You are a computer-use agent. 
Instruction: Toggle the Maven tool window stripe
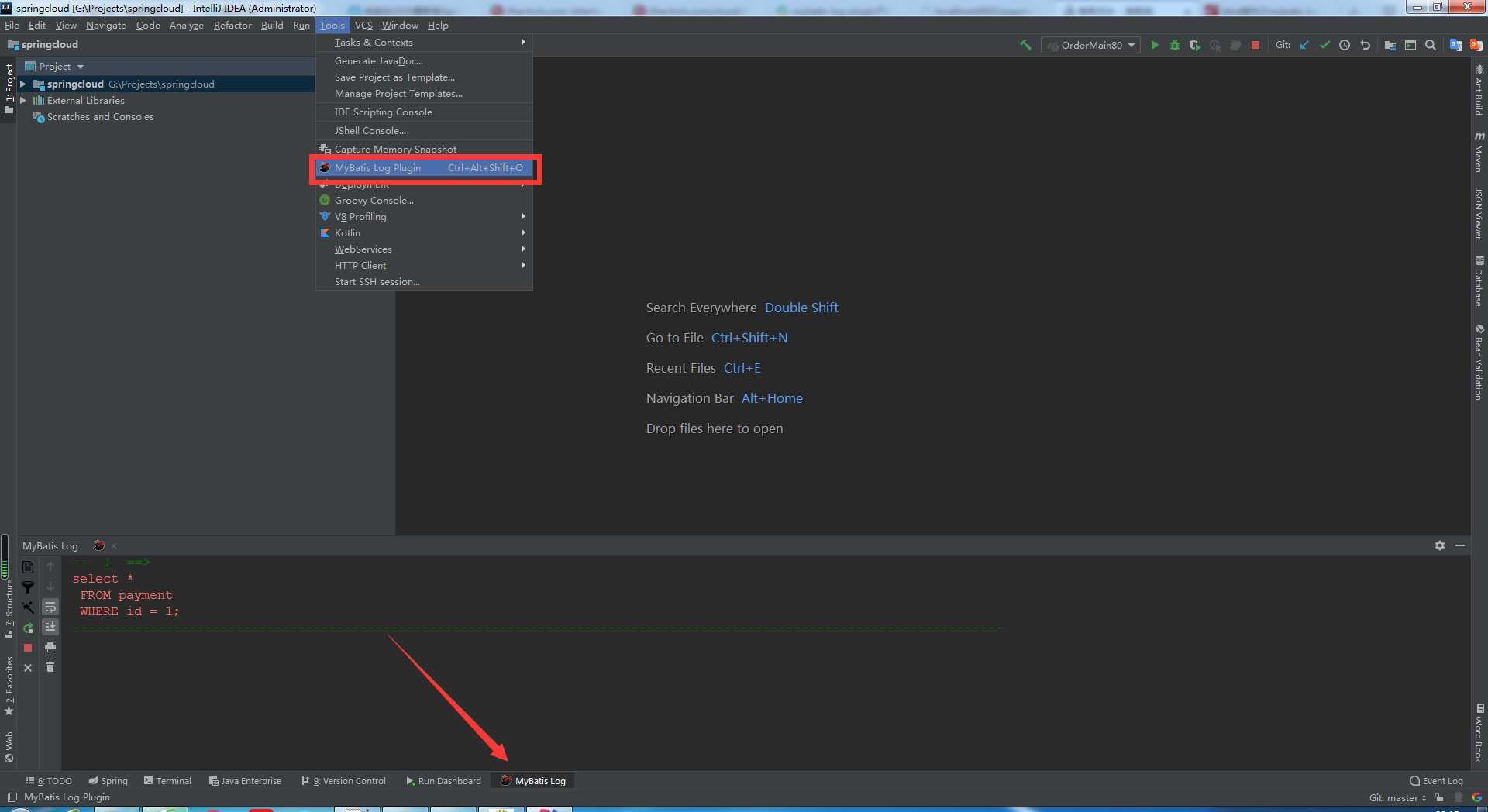tap(1479, 152)
